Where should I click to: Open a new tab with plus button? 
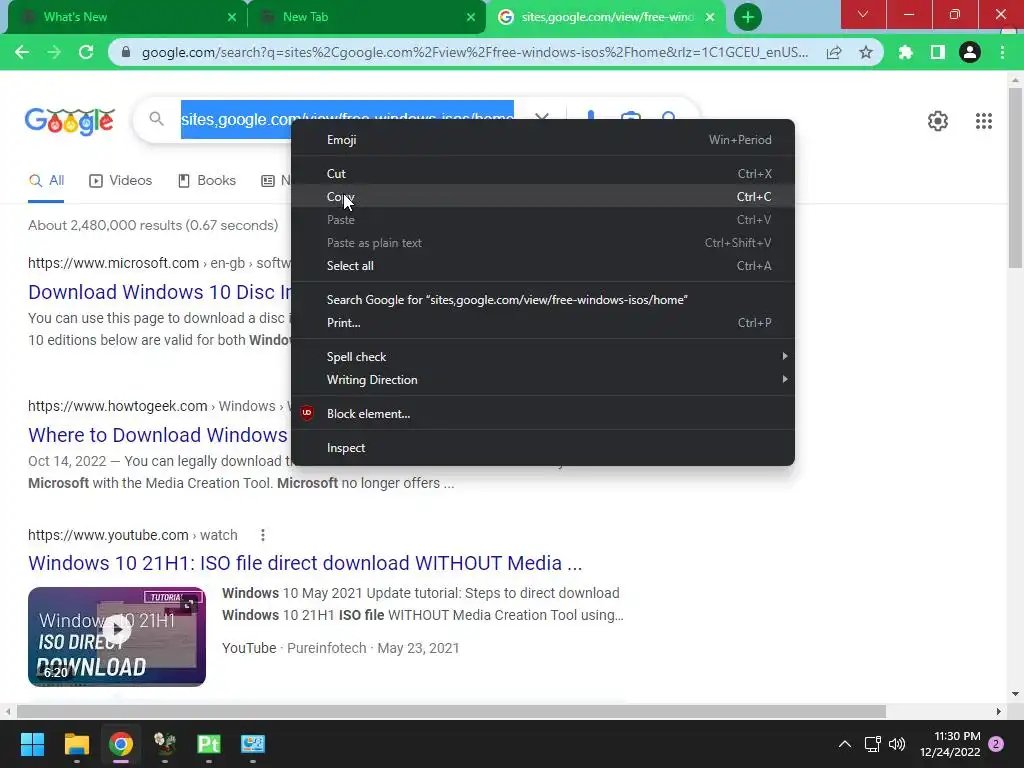(748, 17)
